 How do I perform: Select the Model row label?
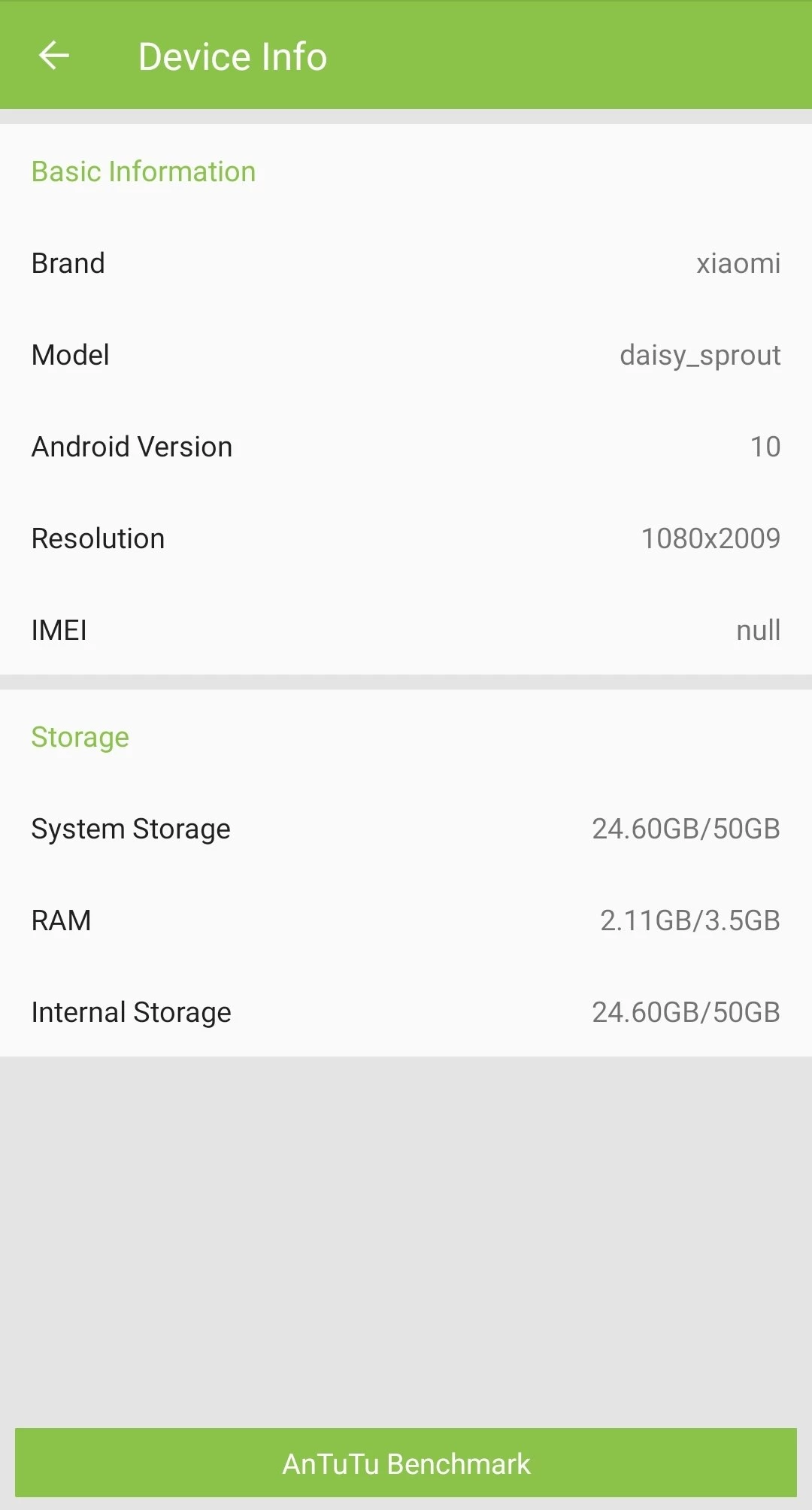[x=71, y=356]
